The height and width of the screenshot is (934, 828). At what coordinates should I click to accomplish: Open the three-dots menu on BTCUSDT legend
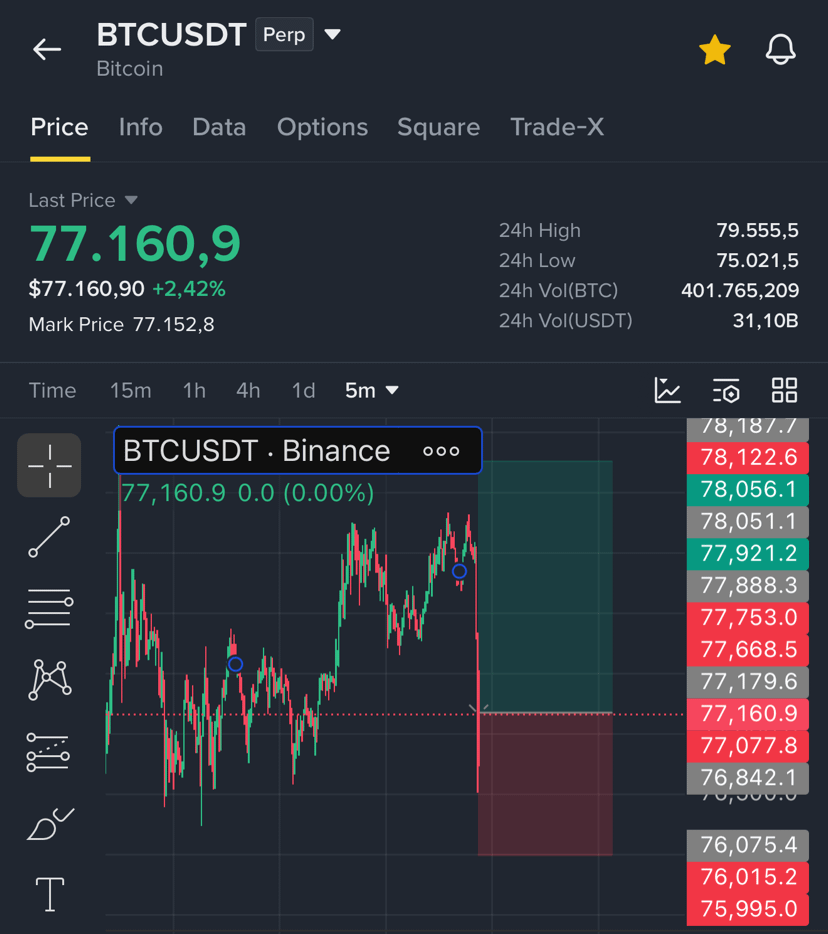441,451
